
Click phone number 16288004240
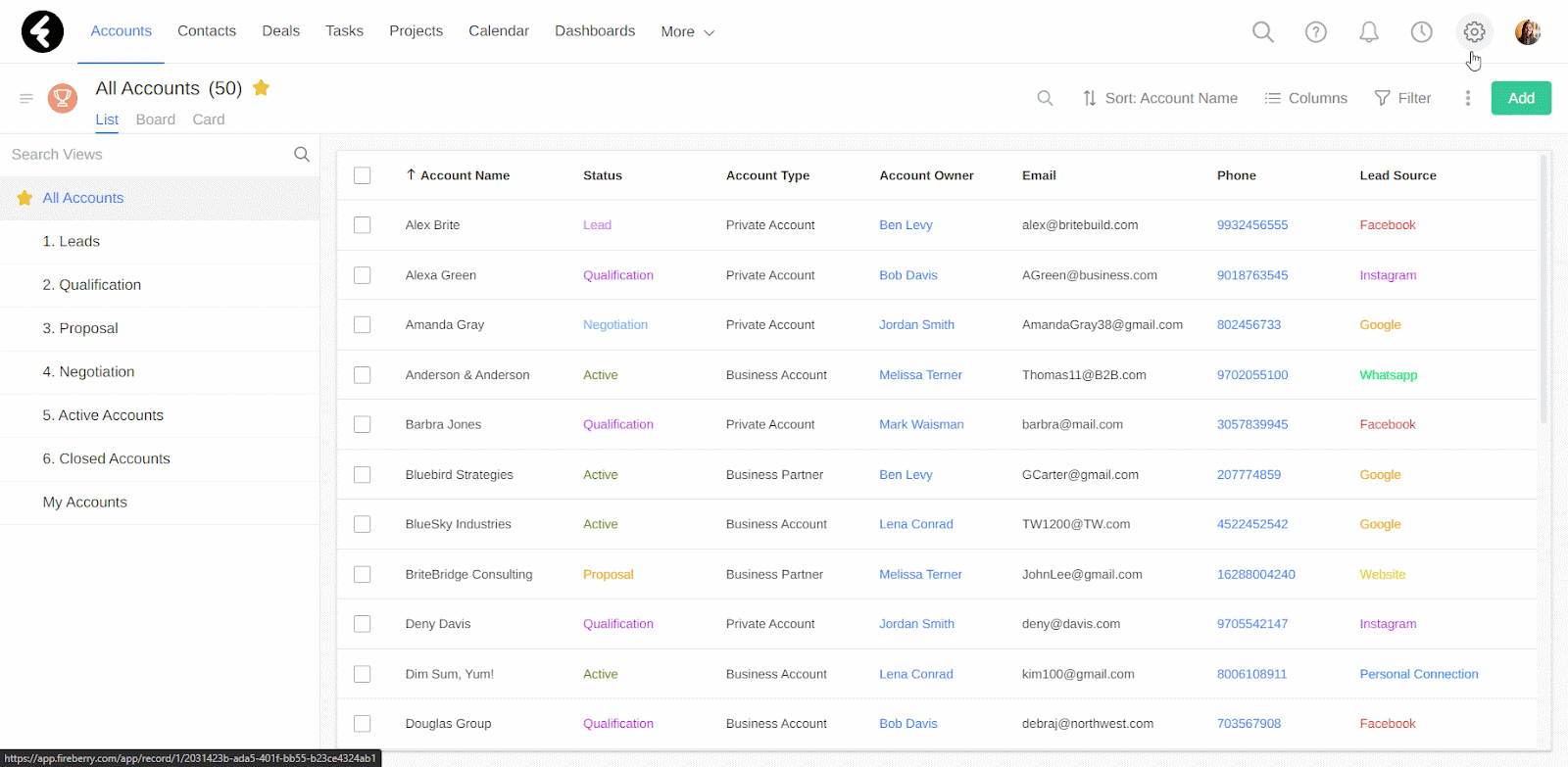click(x=1255, y=574)
